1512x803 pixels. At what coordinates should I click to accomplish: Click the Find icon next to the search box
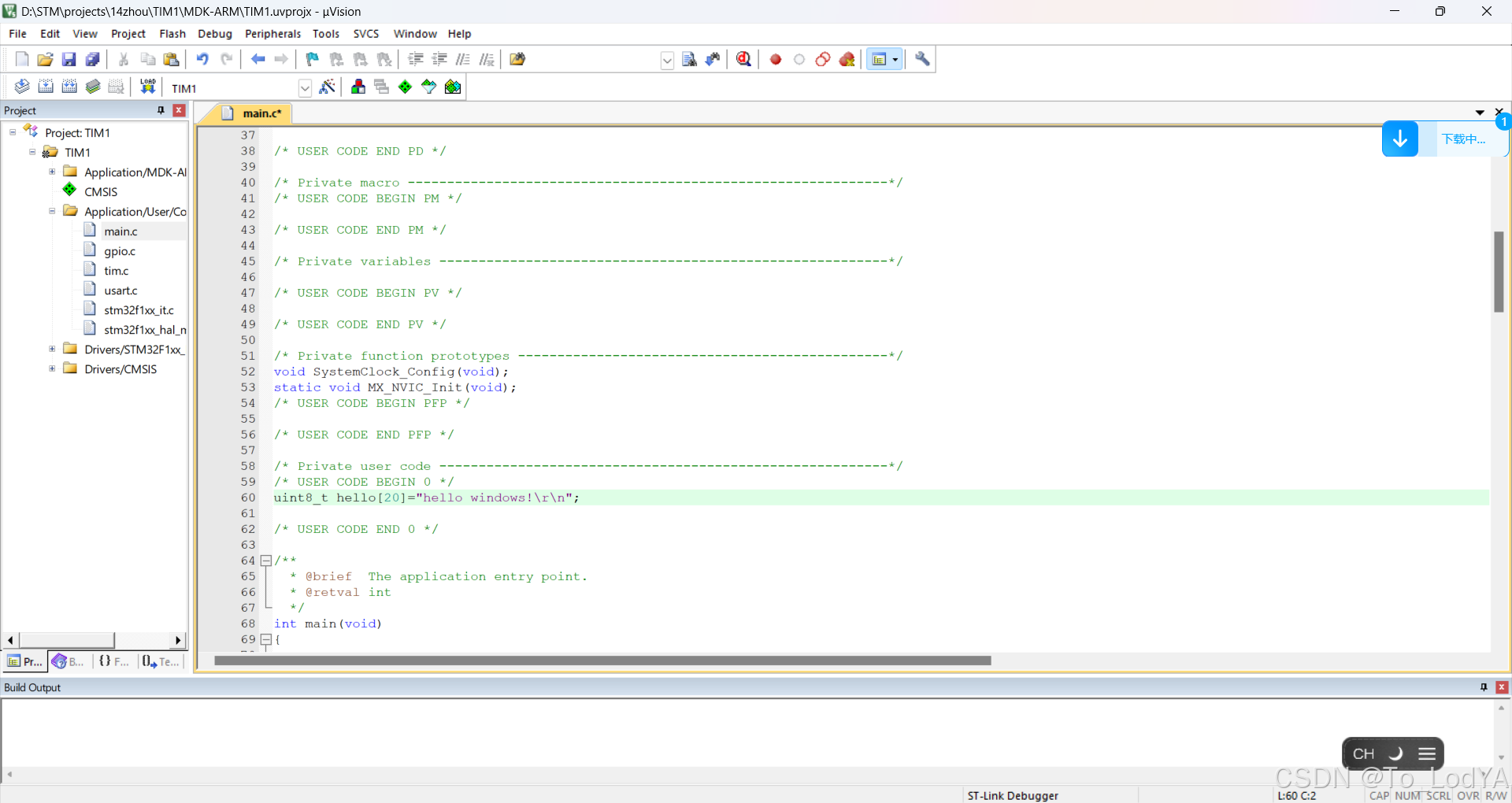click(x=689, y=59)
